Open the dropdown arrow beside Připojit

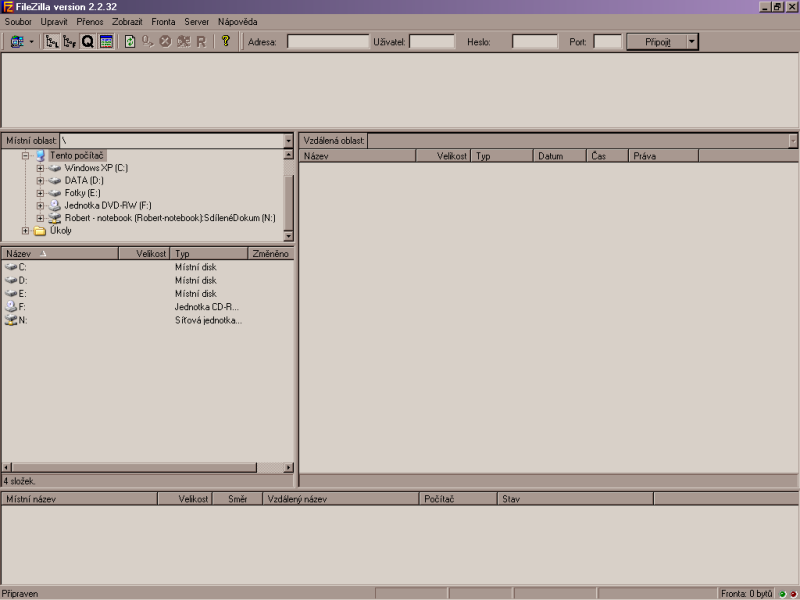point(692,42)
